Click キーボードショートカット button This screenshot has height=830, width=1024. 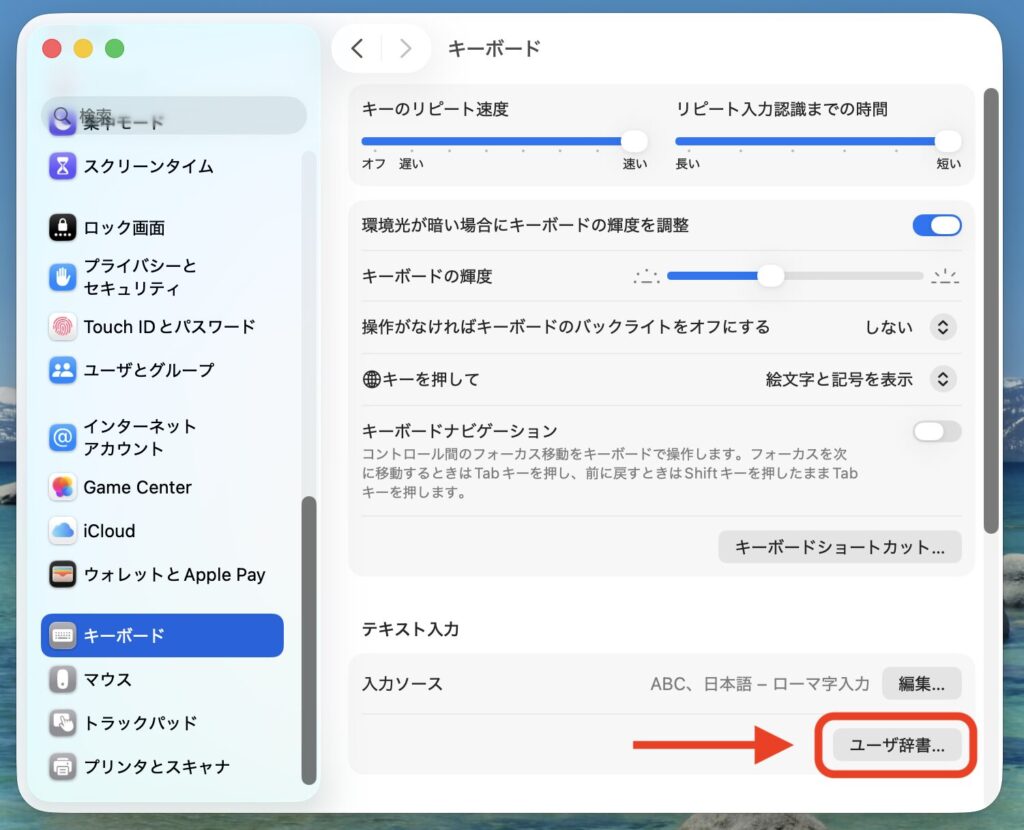tap(840, 547)
